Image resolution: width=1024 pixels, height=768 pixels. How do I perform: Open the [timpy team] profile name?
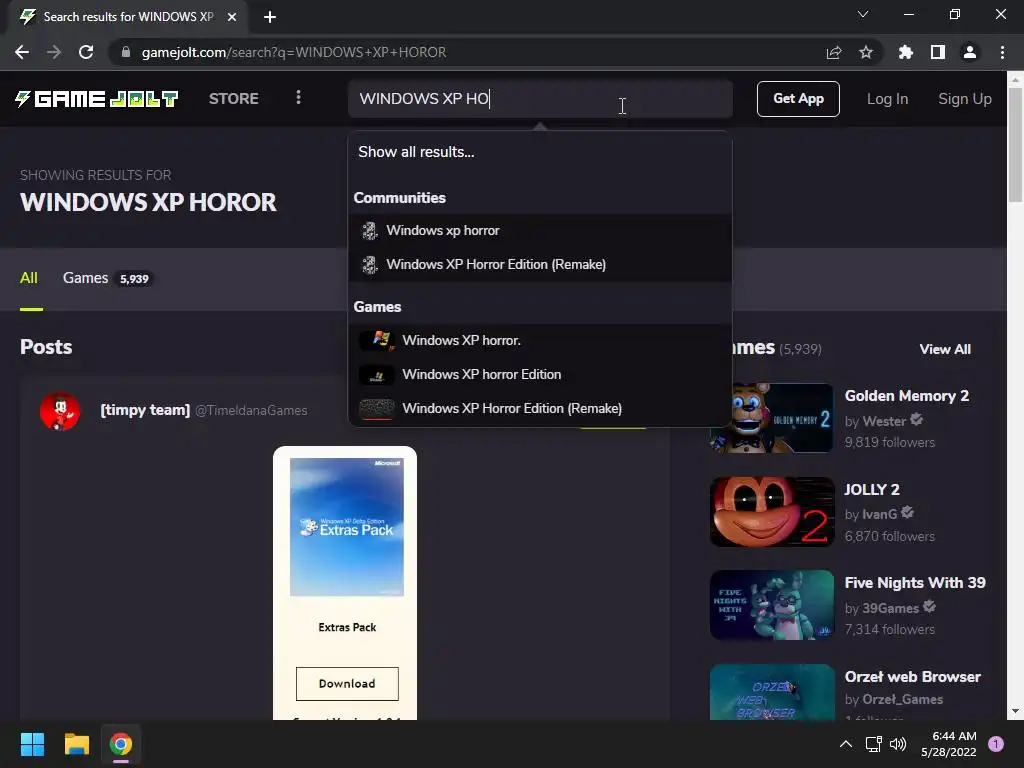pos(145,410)
